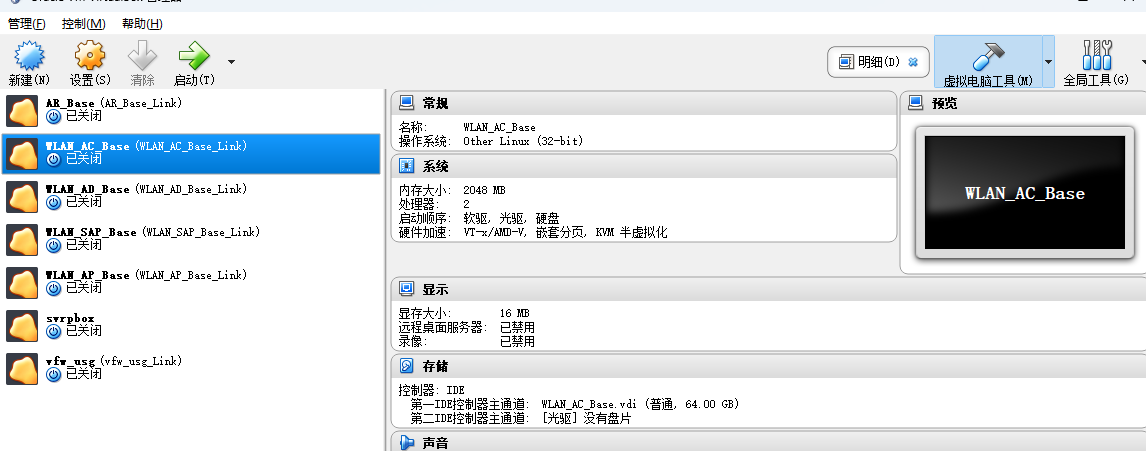Open Machine Tools (虚拟电脑工具) hammer icon

tap(987, 57)
